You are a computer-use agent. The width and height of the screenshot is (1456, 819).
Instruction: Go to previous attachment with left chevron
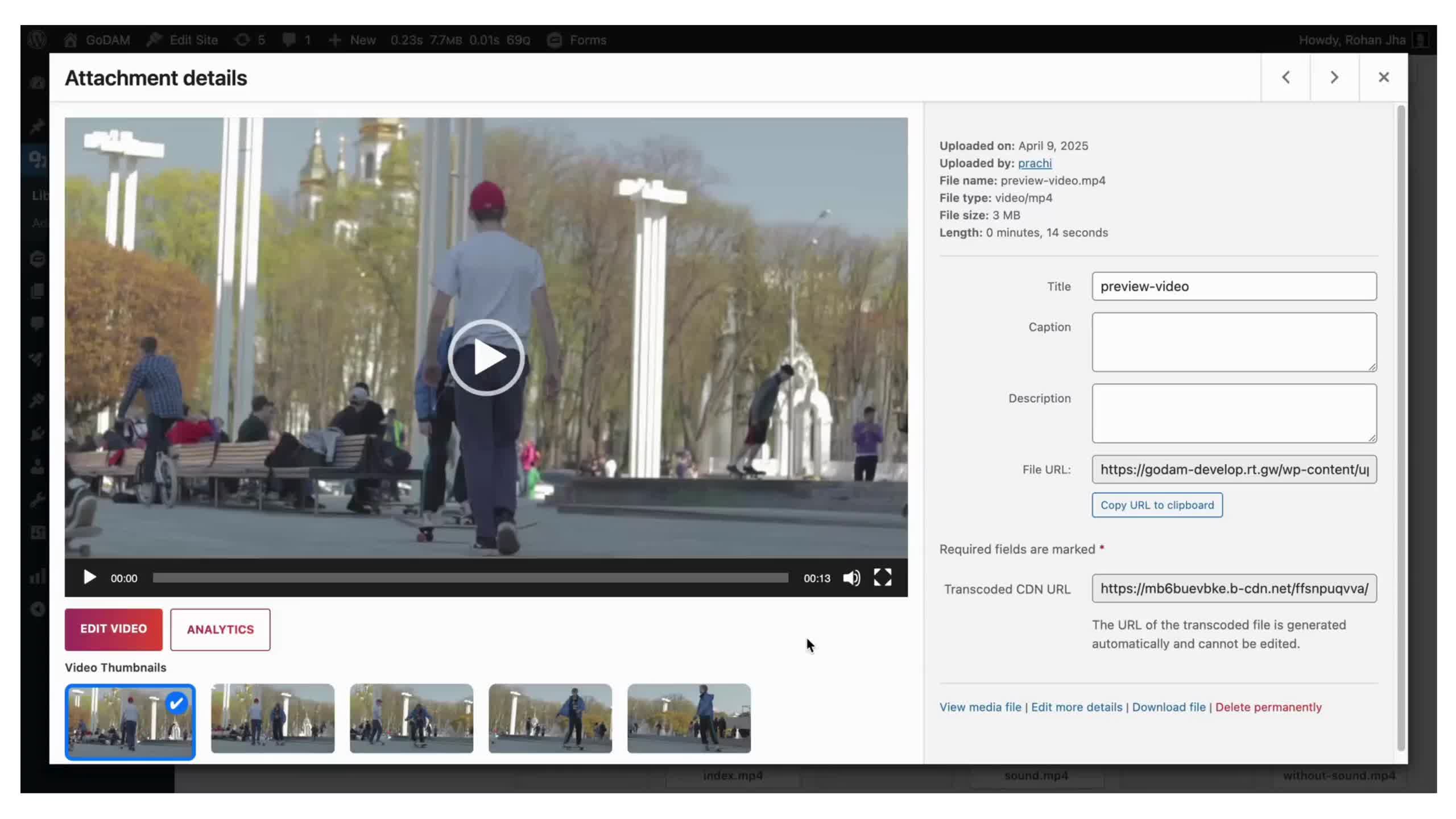(x=1285, y=77)
